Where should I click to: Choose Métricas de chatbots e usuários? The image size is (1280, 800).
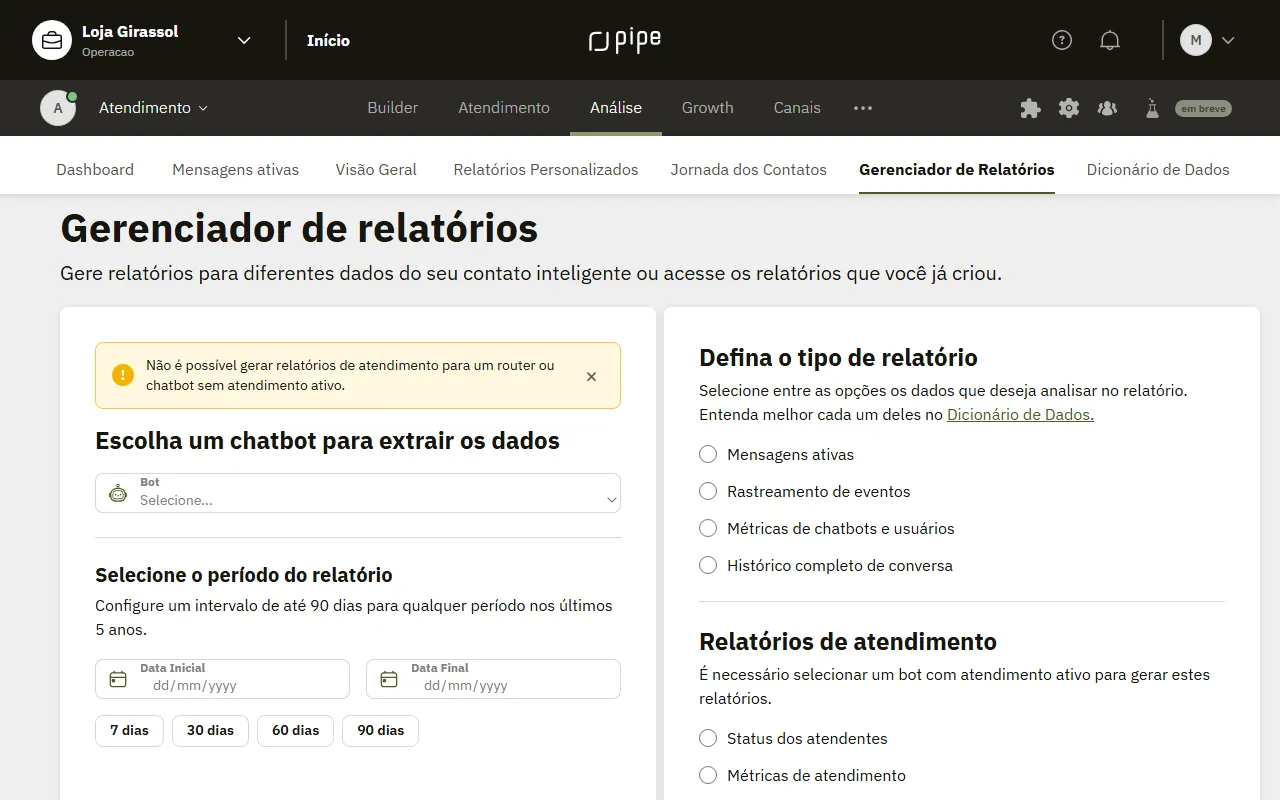point(708,528)
